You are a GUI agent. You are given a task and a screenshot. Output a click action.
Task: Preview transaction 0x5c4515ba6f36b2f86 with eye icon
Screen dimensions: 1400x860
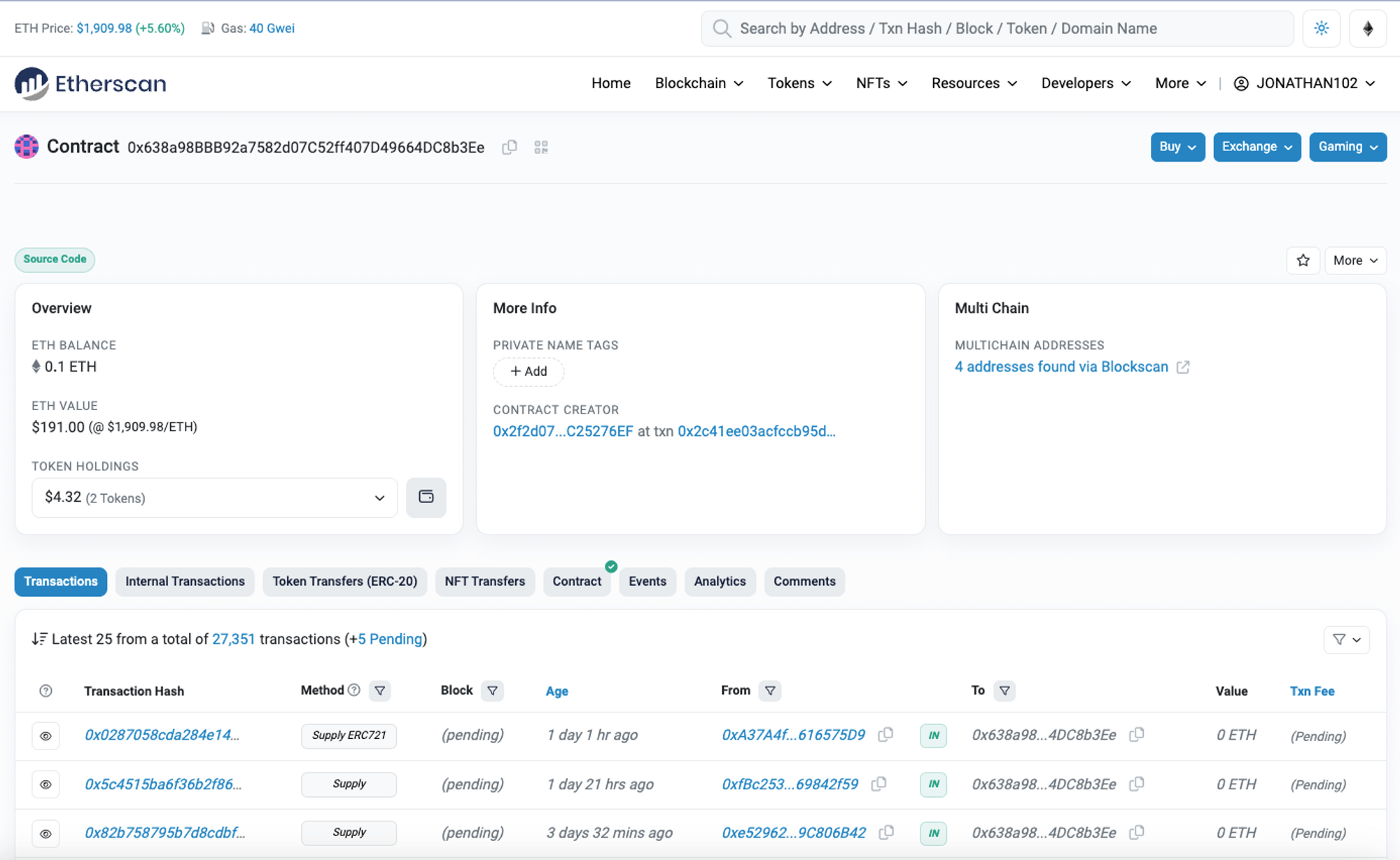tap(45, 784)
